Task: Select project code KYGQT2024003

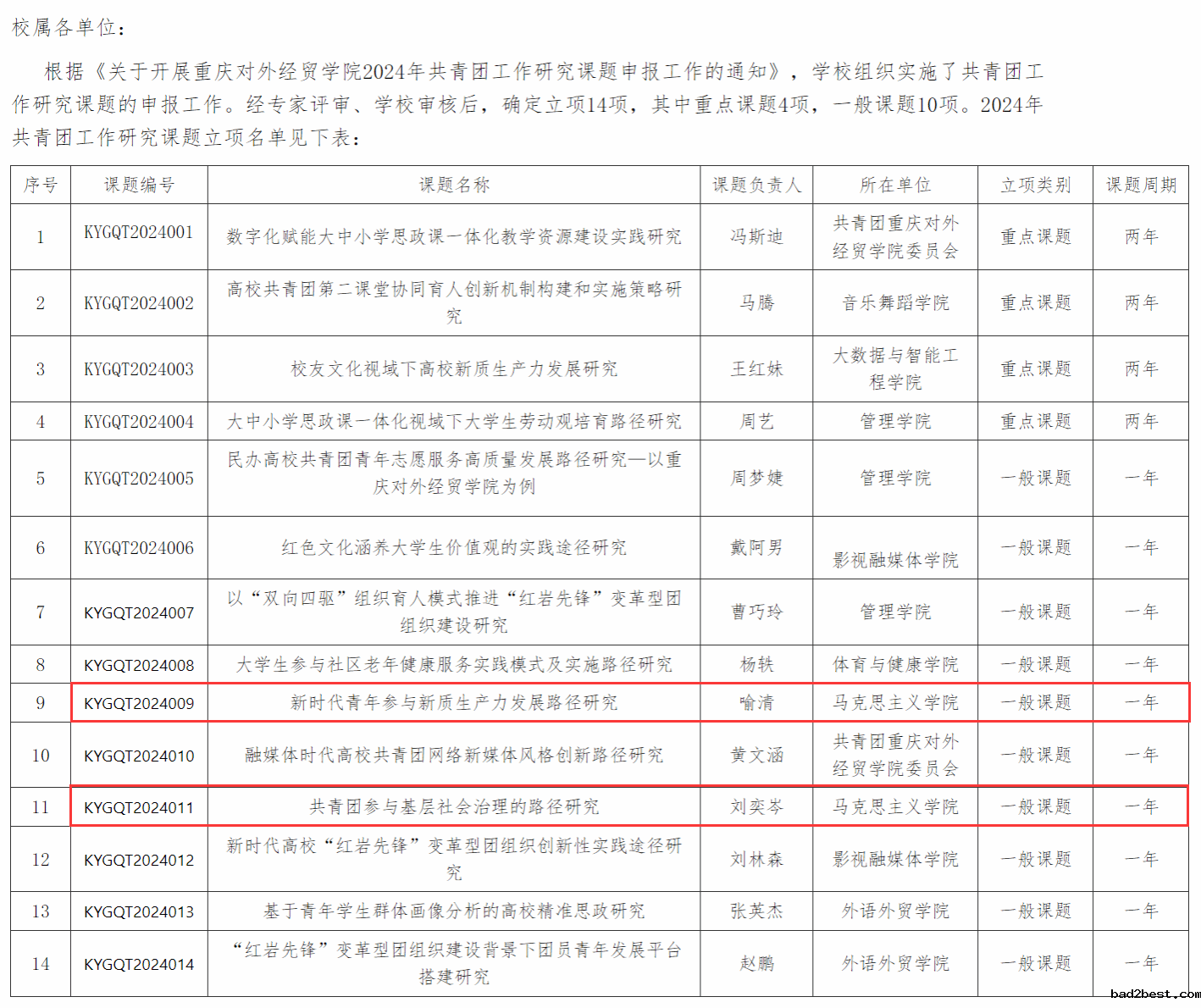Action: click(x=139, y=369)
